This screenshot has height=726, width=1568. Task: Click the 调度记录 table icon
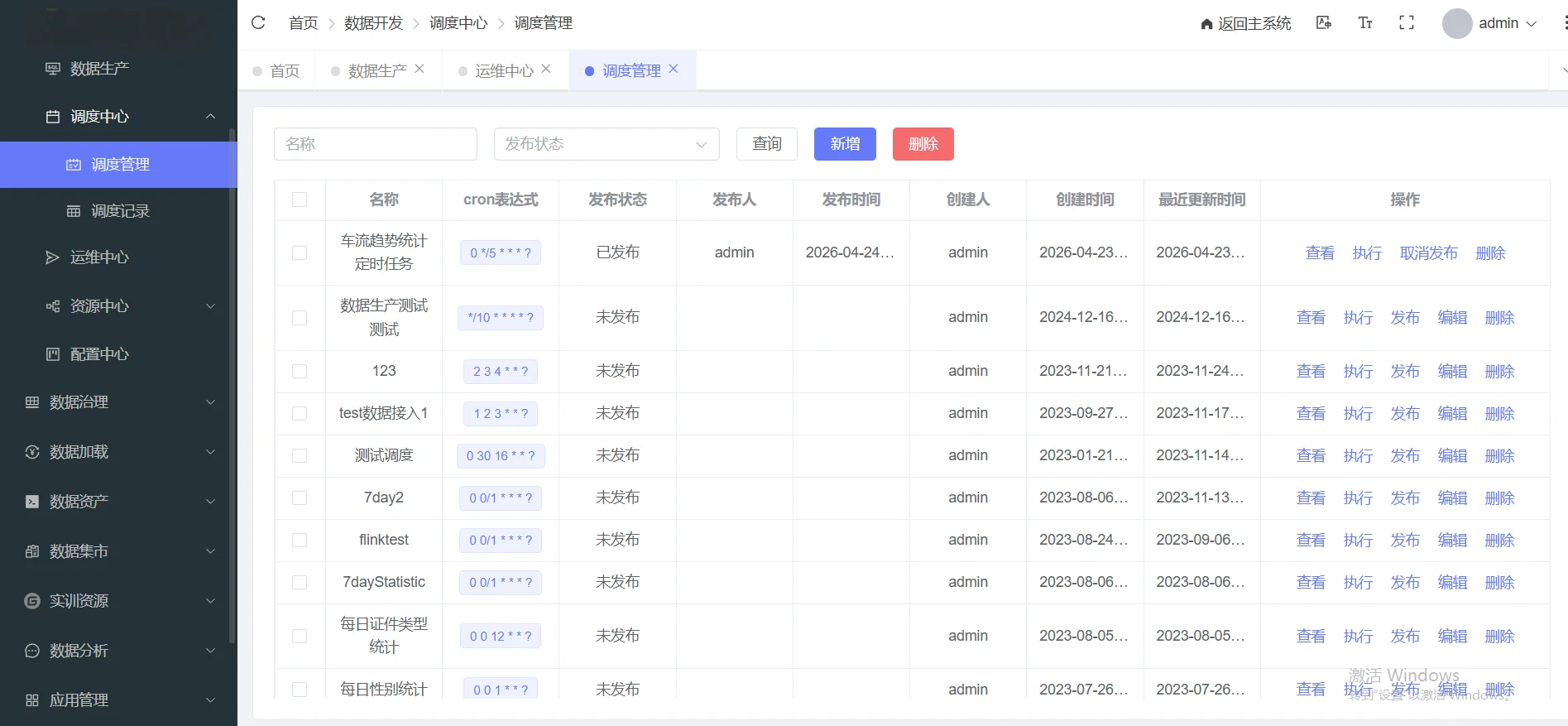point(74,211)
